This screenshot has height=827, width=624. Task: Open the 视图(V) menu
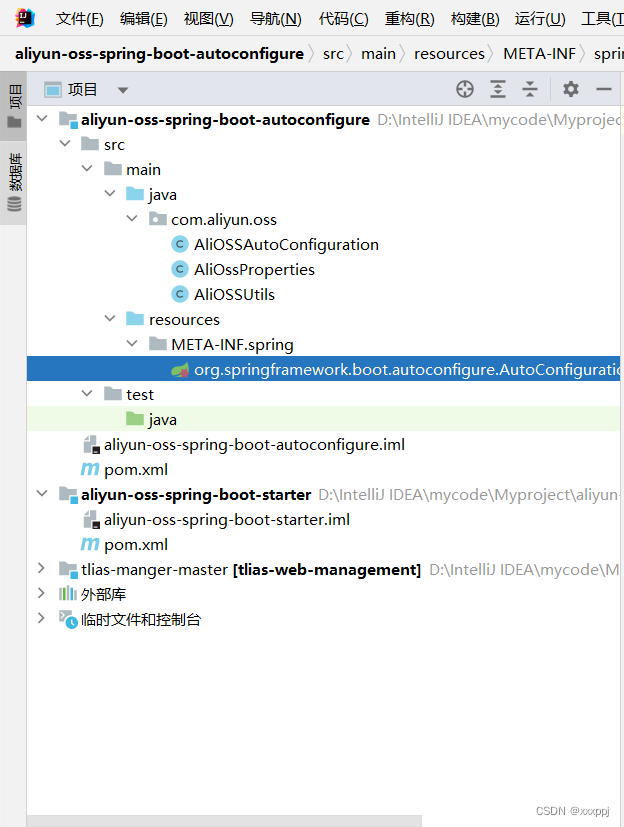pyautogui.click(x=208, y=20)
